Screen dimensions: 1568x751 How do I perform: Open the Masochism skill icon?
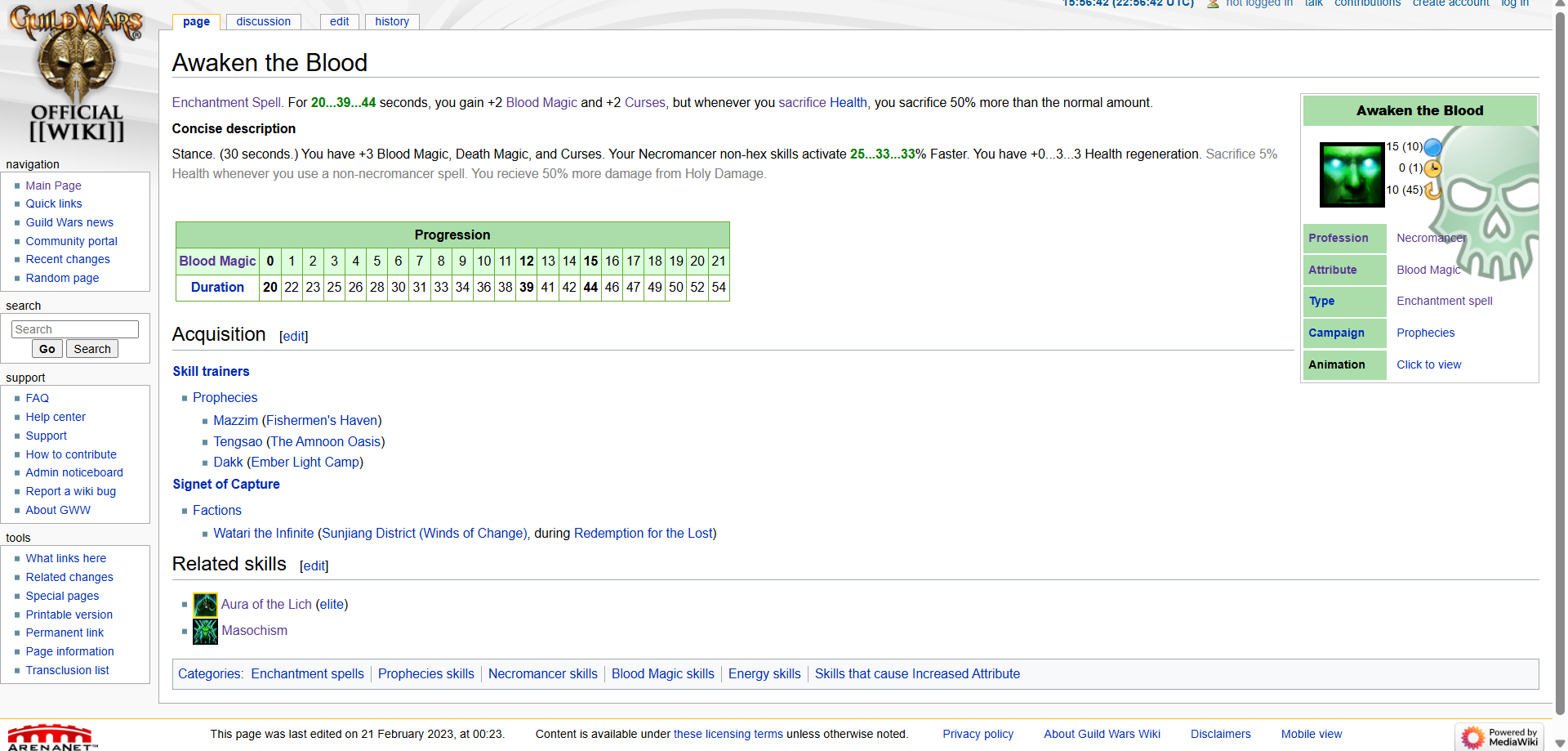205,631
